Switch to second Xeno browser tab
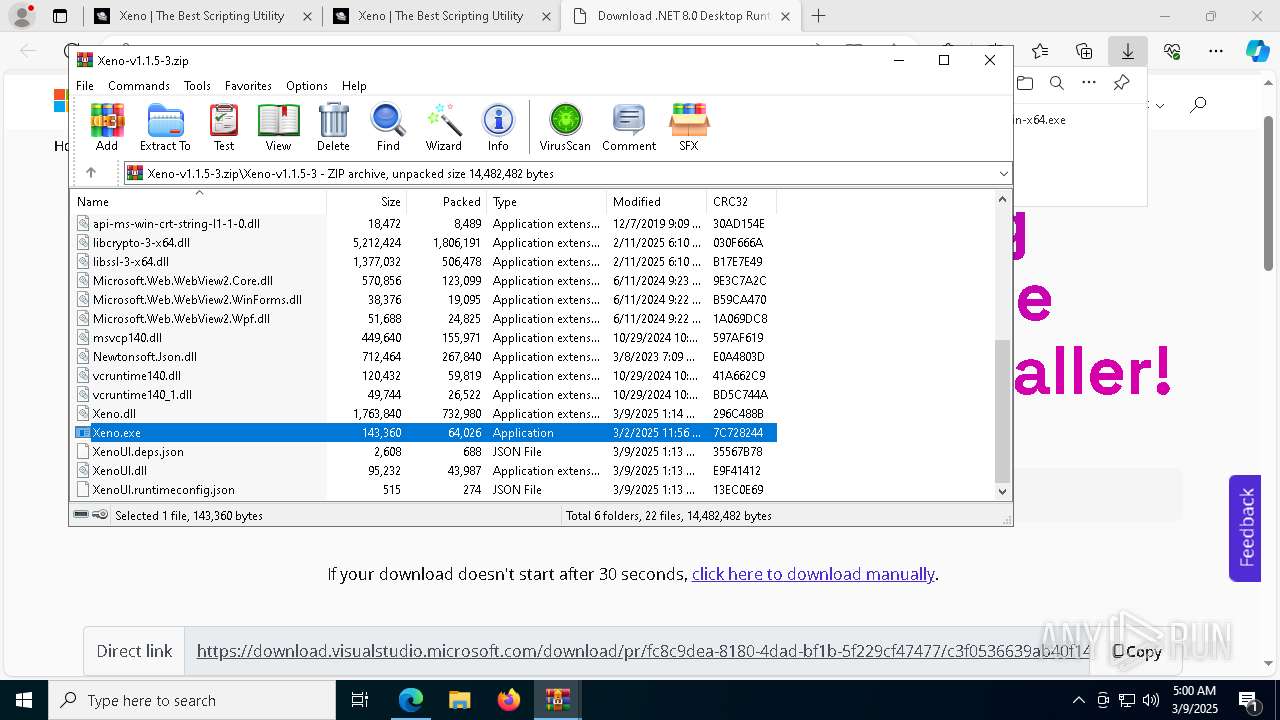 pos(440,16)
